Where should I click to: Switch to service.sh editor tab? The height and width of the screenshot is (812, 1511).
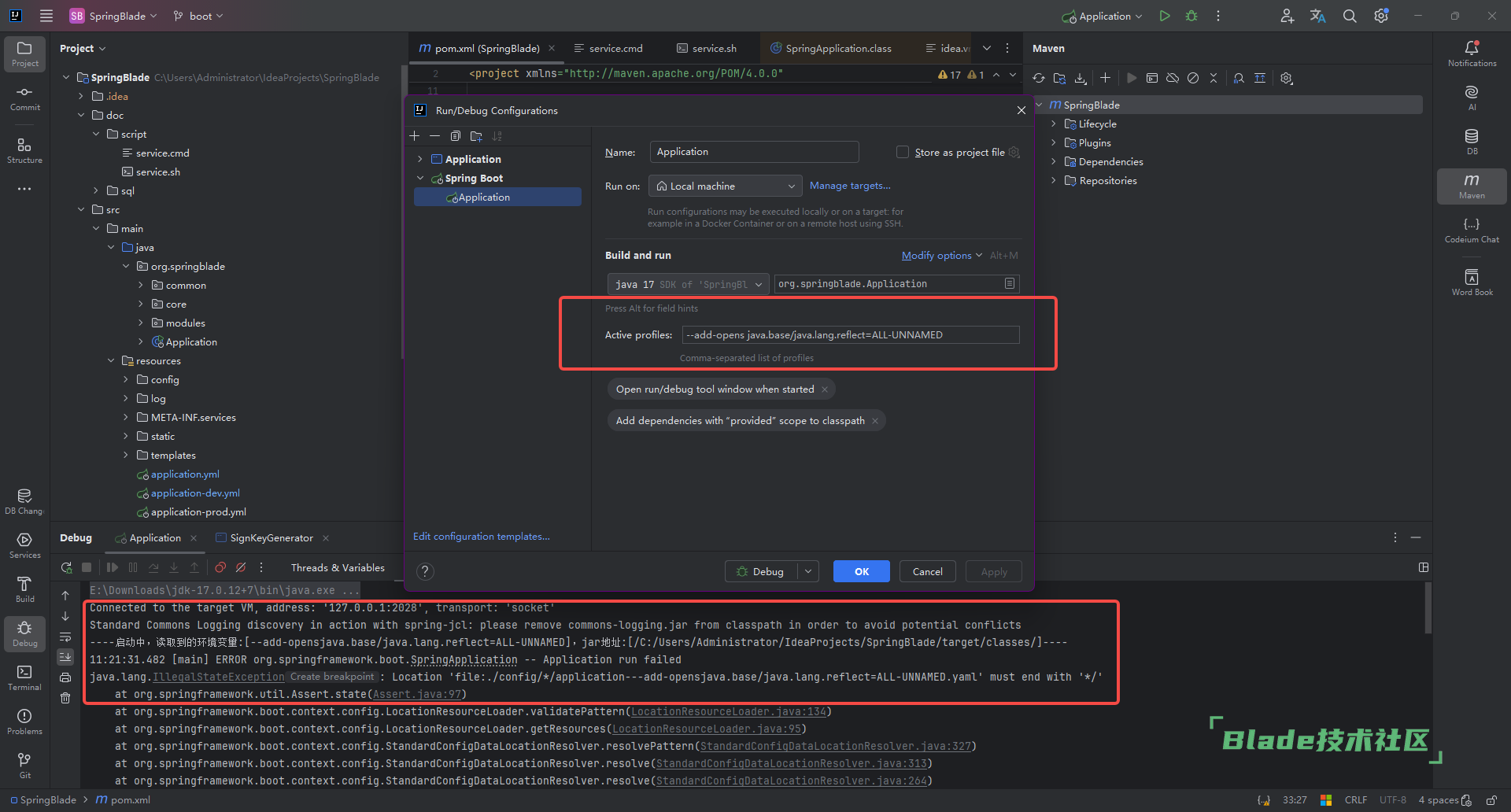click(707, 48)
